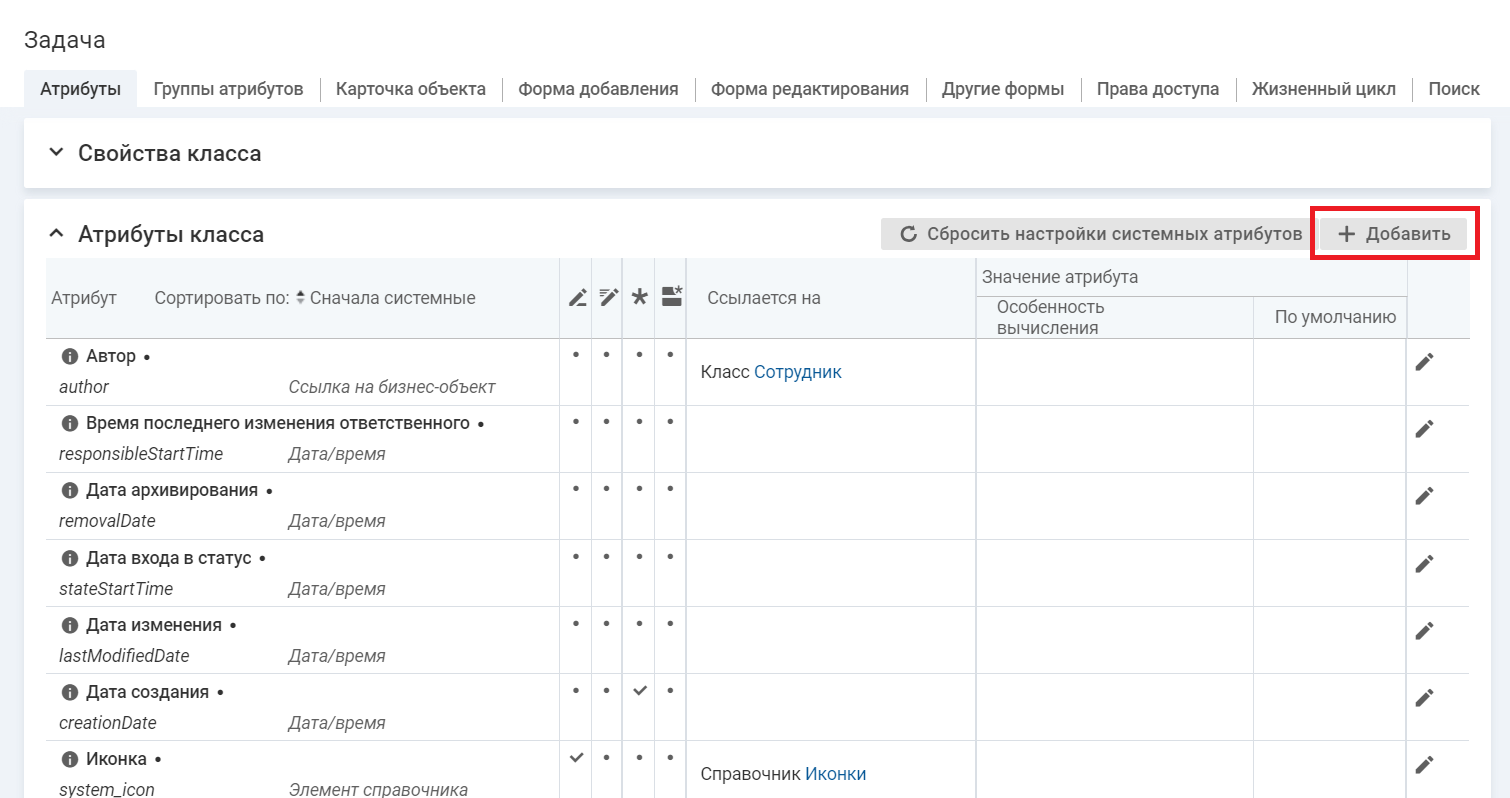
Task: Open the Жизненный цикл tab
Action: pyautogui.click(x=1323, y=89)
